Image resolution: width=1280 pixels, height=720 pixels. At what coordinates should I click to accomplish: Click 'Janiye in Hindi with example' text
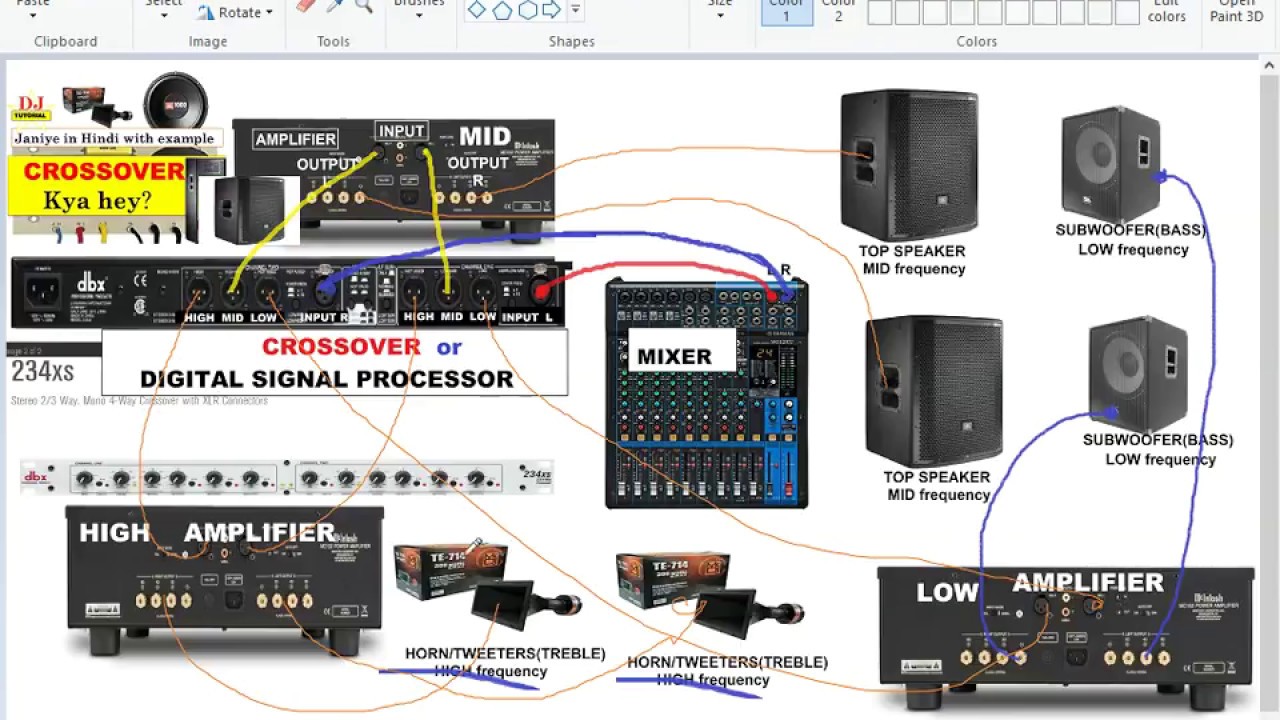(x=114, y=138)
